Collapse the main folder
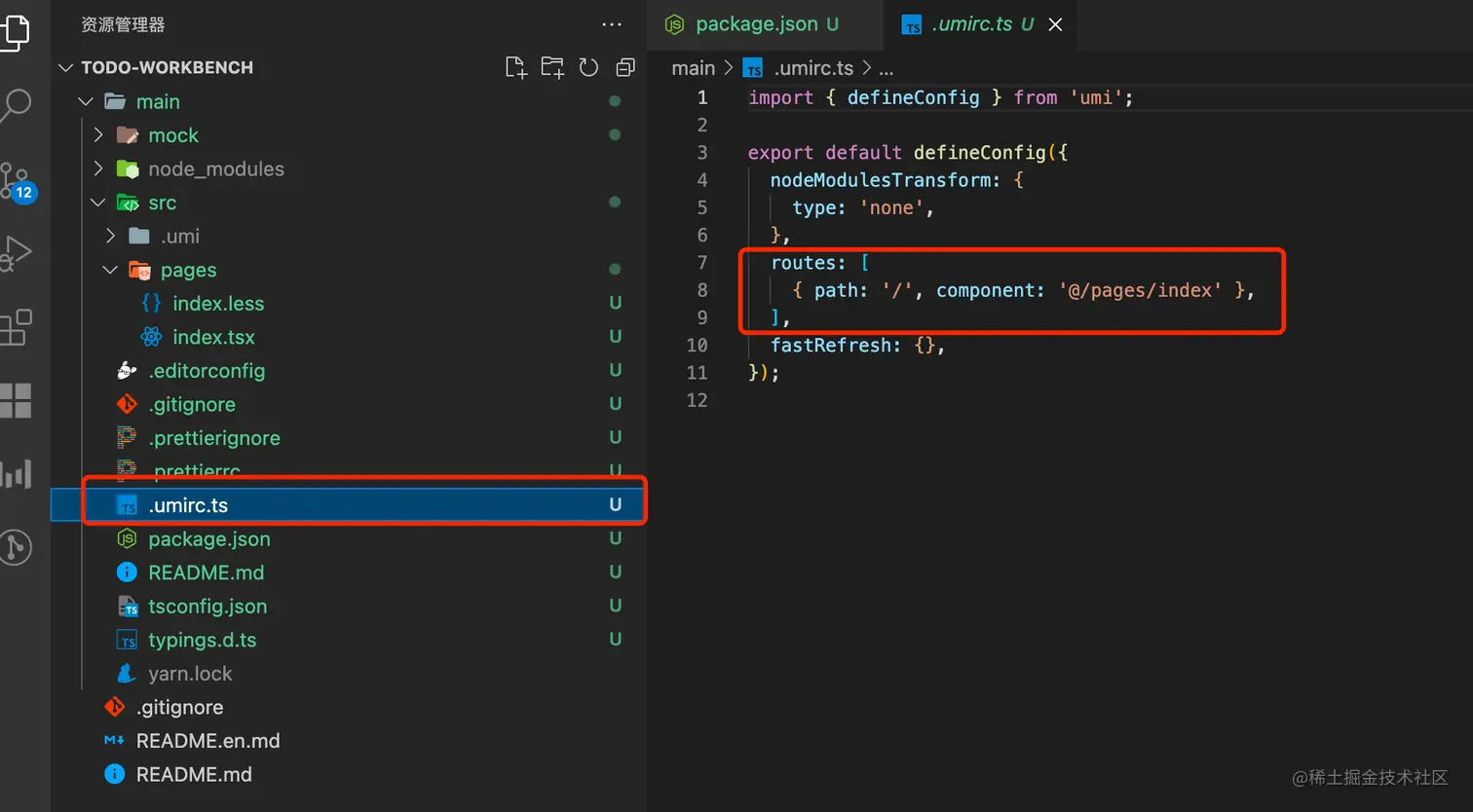 [86, 101]
